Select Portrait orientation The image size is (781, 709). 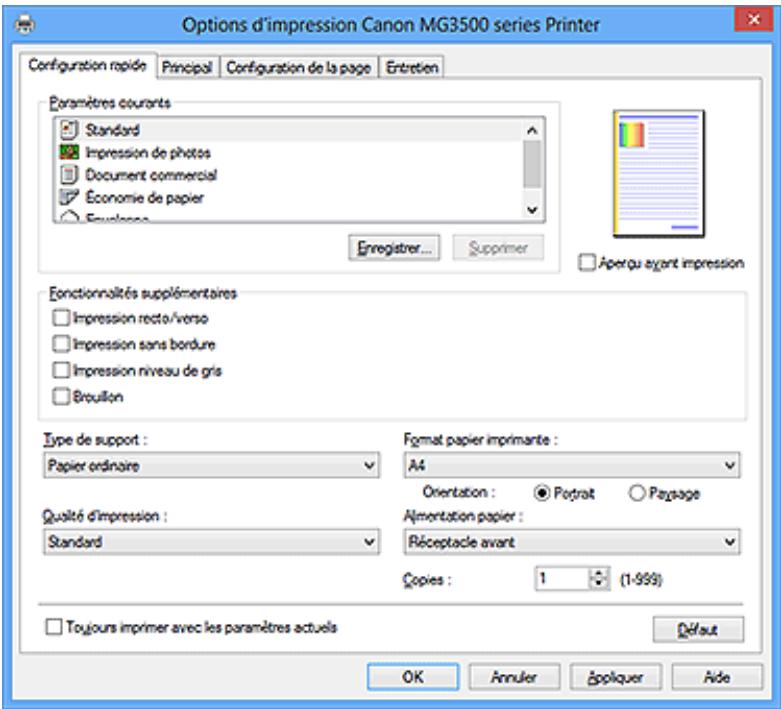(541, 493)
